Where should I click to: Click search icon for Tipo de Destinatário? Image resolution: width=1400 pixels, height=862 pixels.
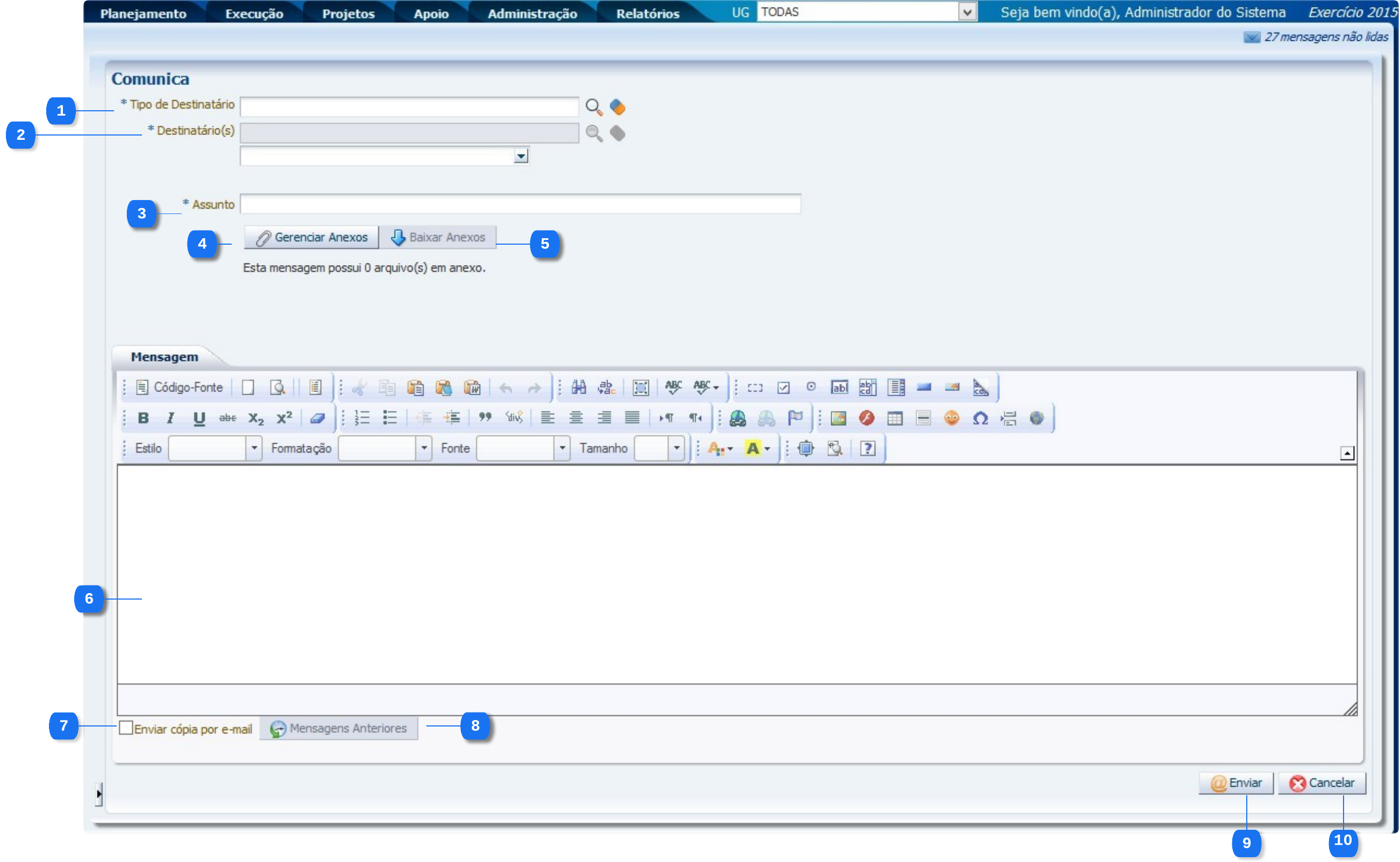tap(594, 106)
